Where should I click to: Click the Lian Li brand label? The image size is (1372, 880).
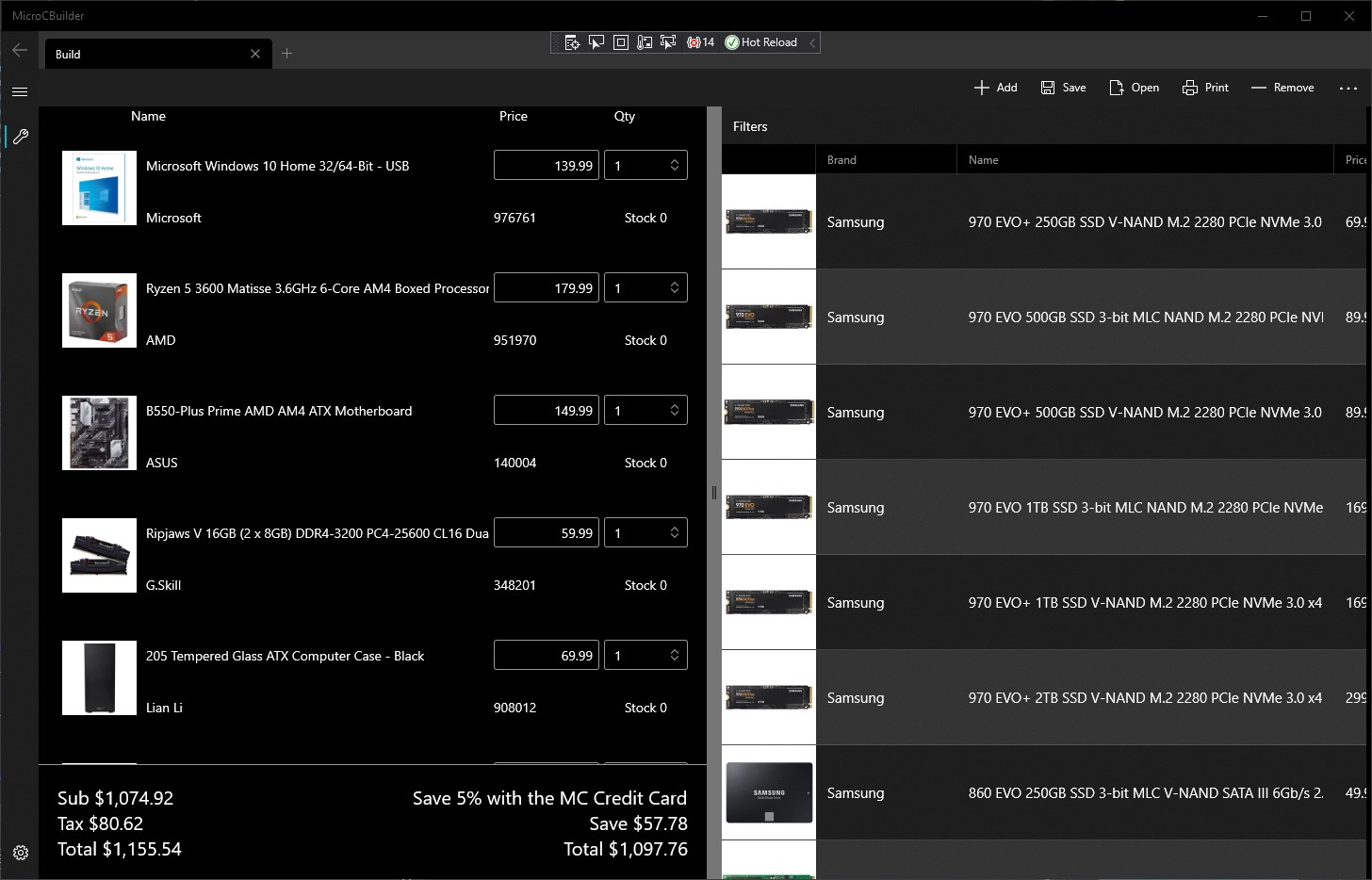(164, 708)
